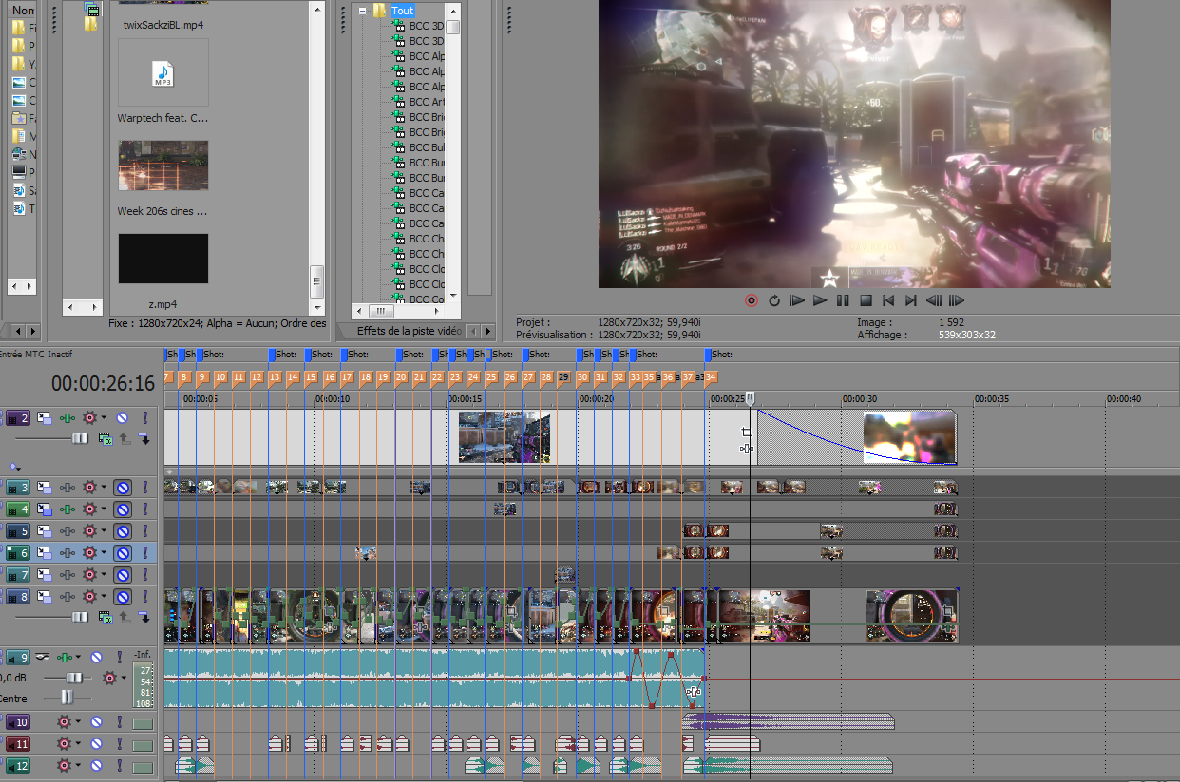Solo video track 6

(144, 553)
